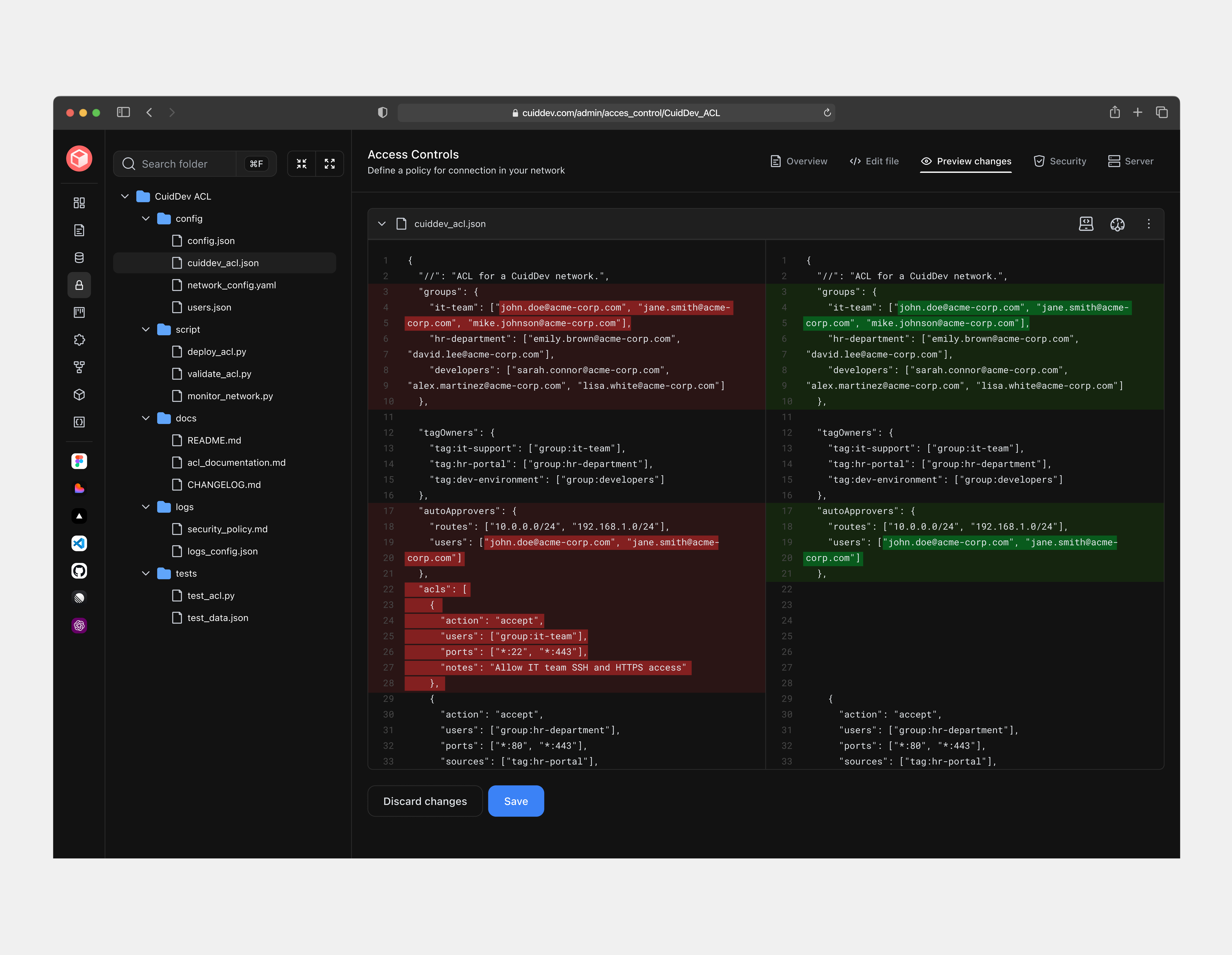Launch the GitHub app shortcut
Image resolution: width=1232 pixels, height=955 pixels.
79,571
